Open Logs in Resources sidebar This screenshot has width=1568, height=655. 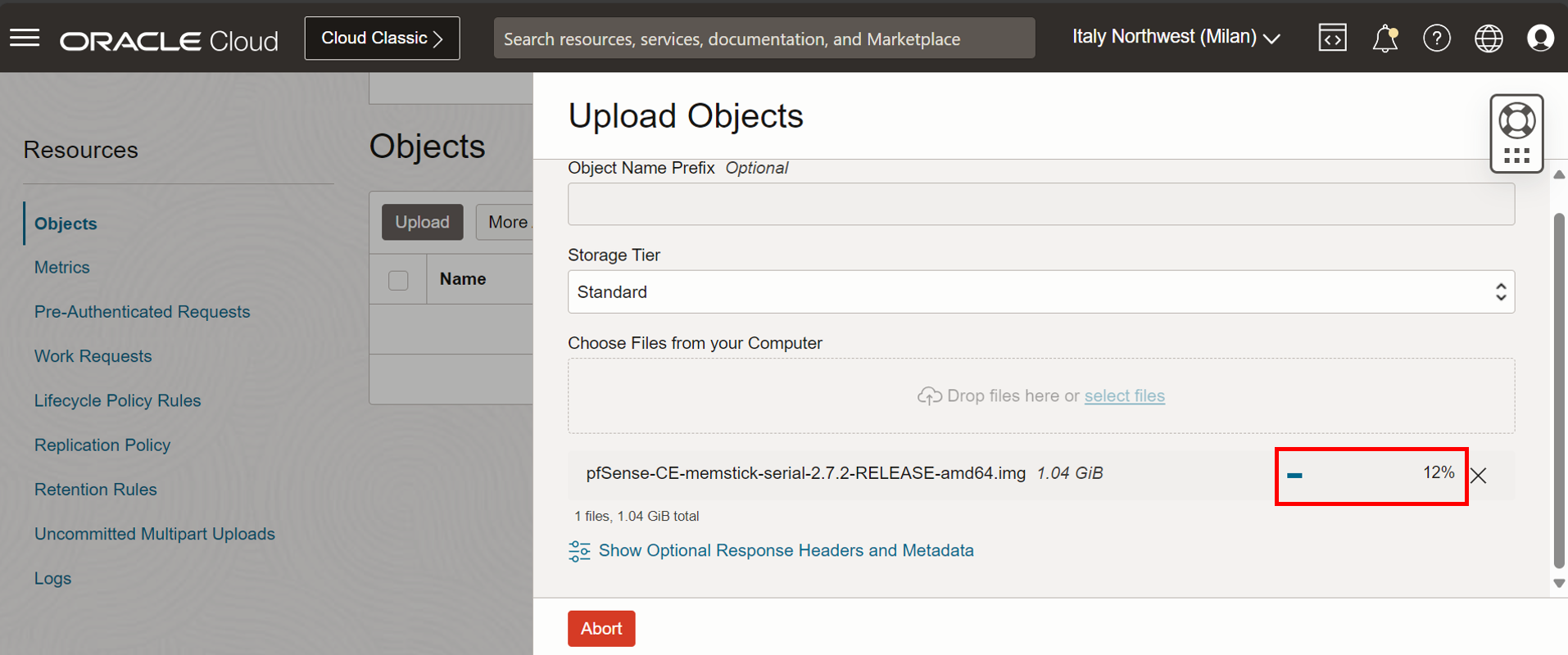point(52,578)
